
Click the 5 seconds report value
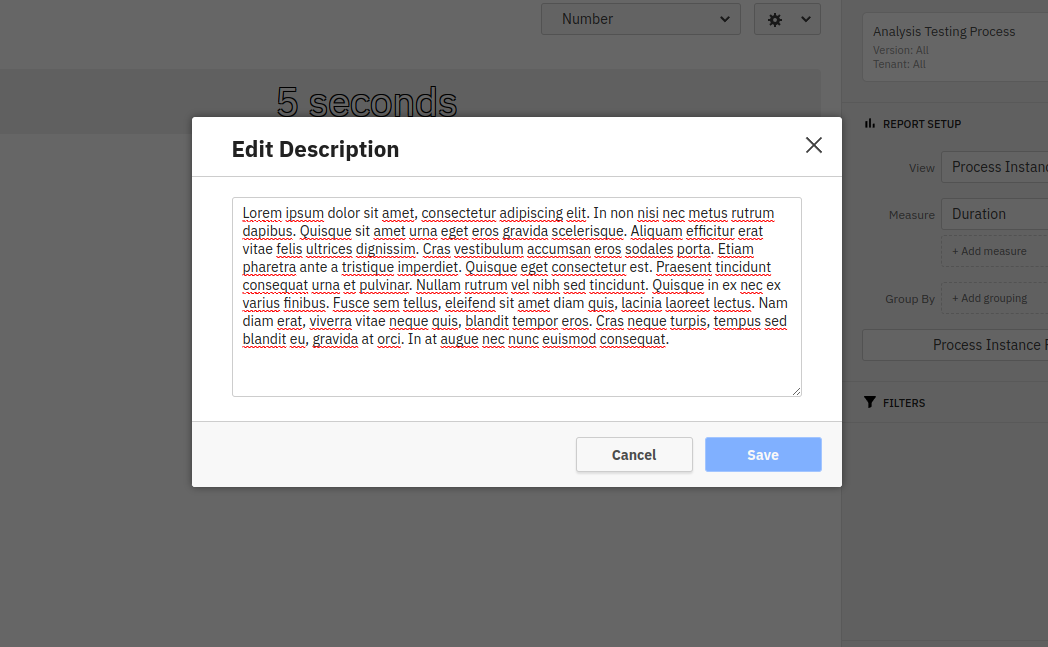coord(366,102)
